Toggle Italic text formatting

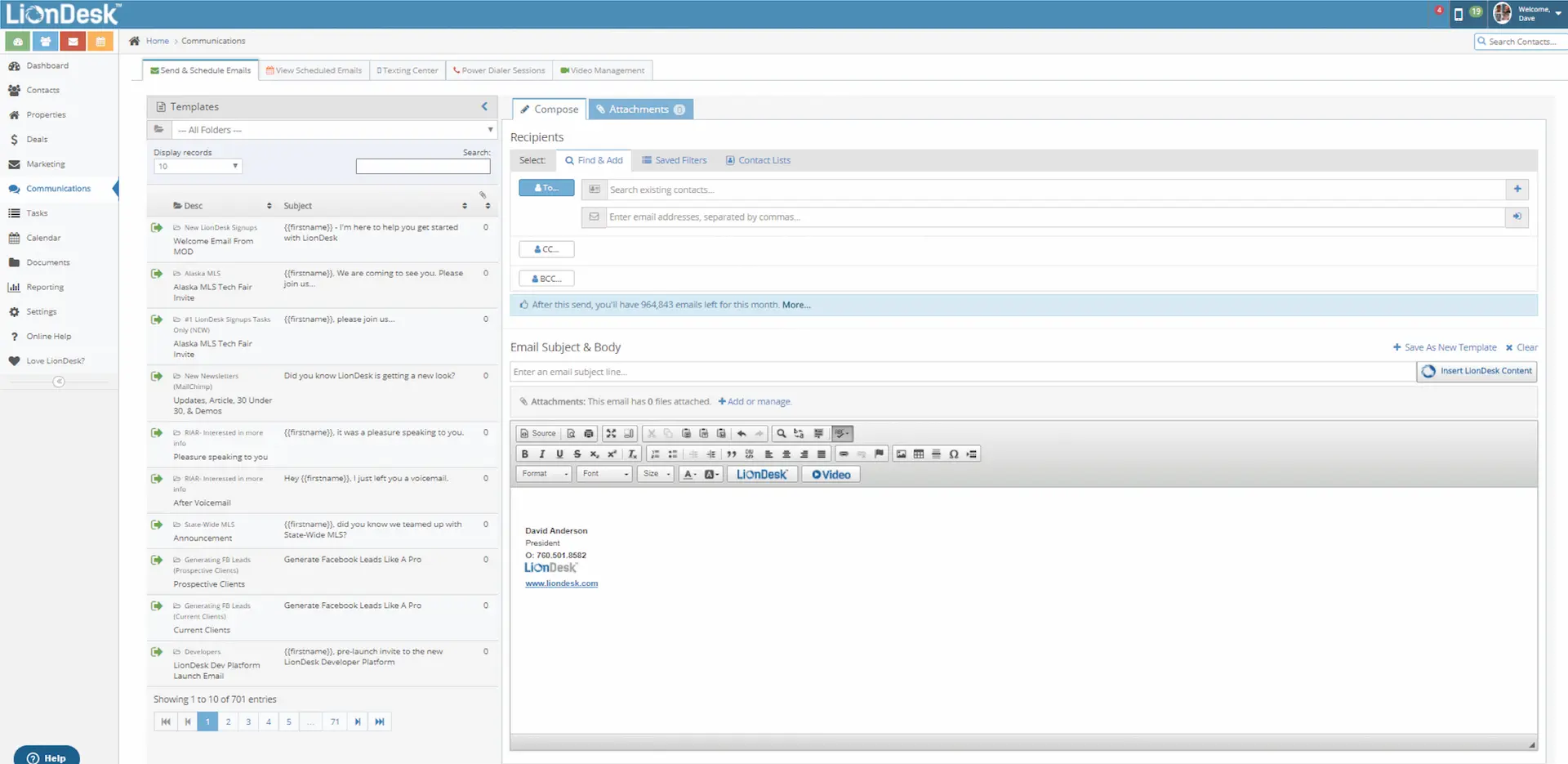541,454
